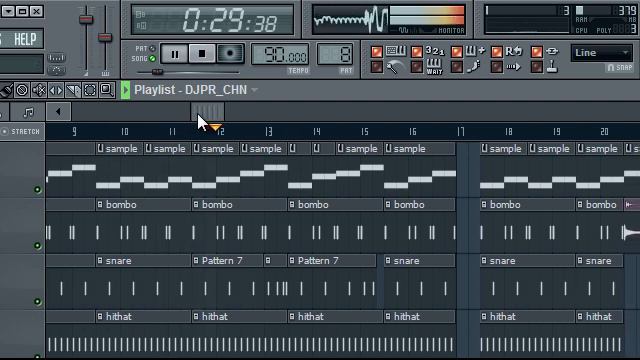Mute the bombo track green LED
This screenshot has height=360, width=640.
38,245
